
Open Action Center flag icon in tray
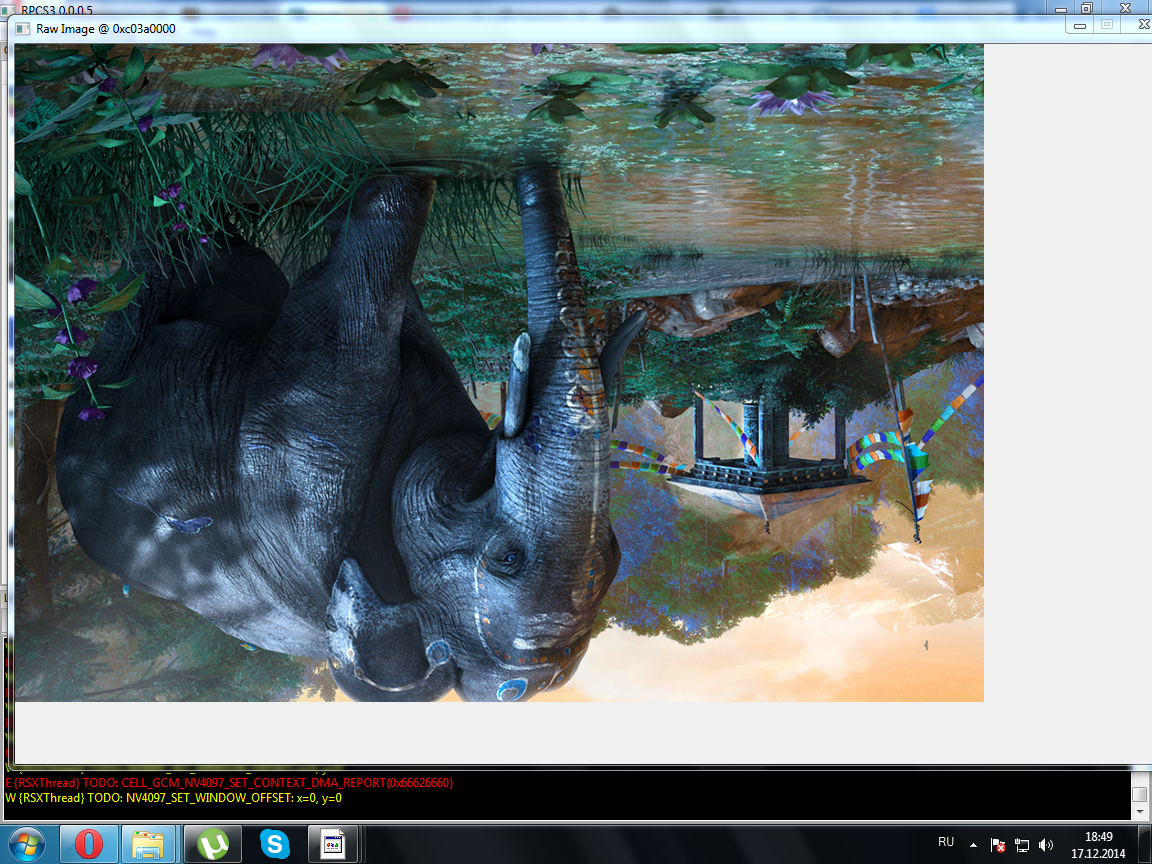coord(998,845)
